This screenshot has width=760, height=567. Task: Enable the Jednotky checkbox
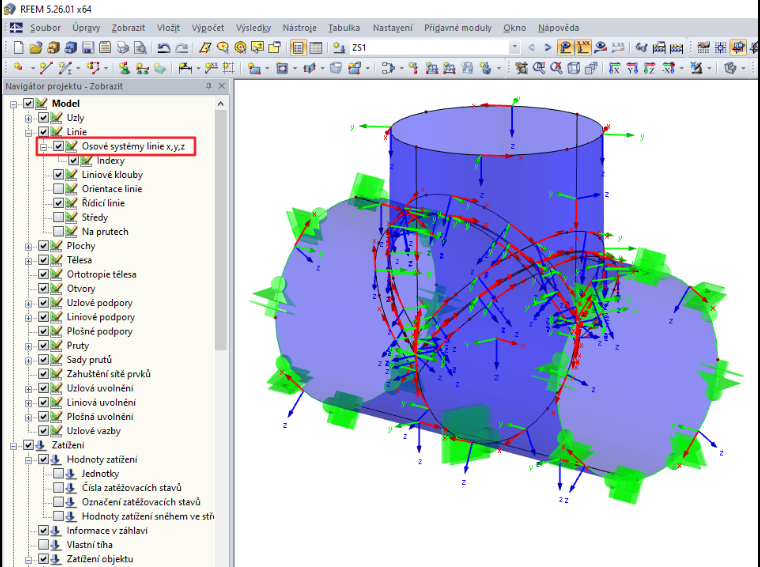tap(59, 473)
